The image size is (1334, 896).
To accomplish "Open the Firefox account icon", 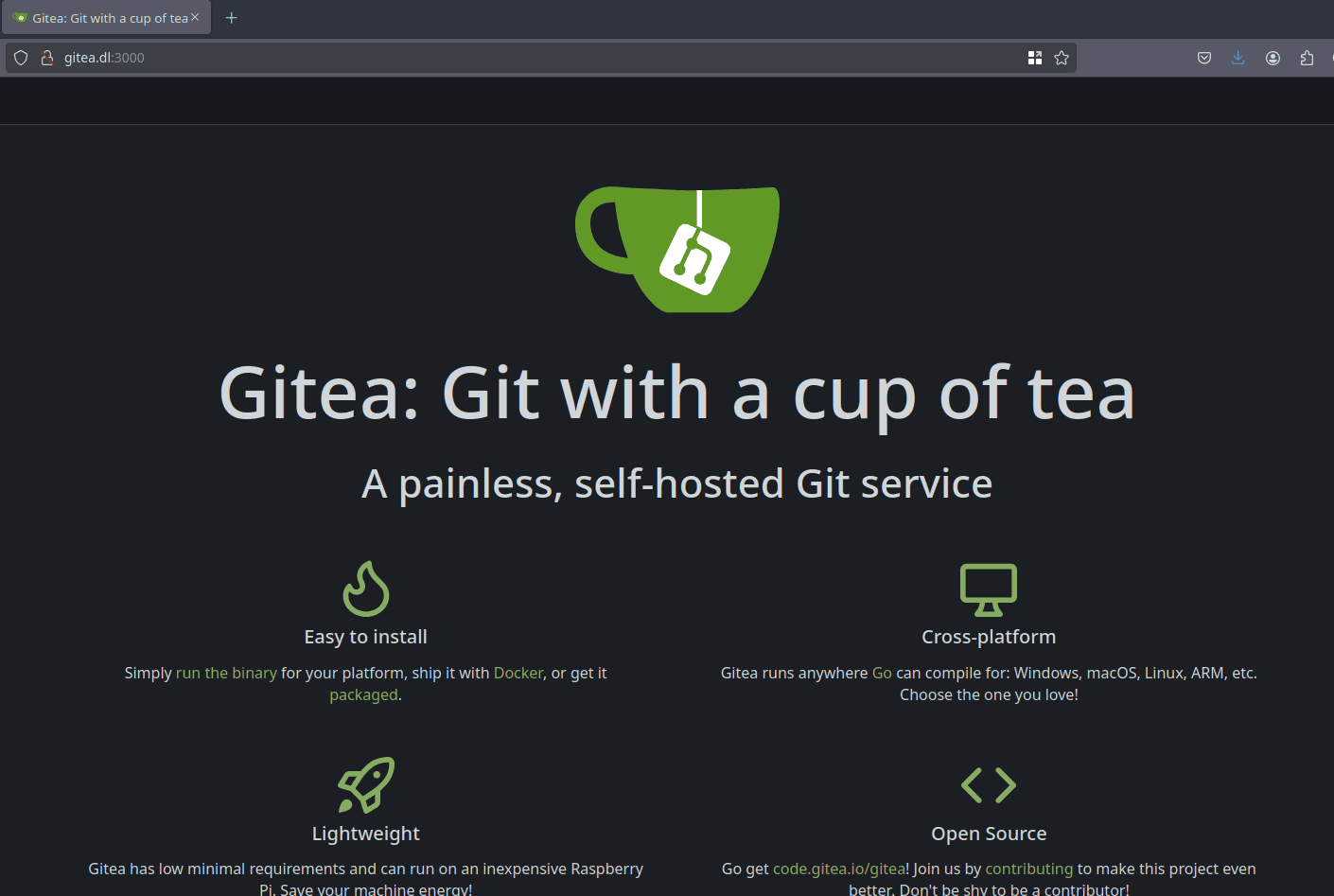I will (x=1273, y=58).
